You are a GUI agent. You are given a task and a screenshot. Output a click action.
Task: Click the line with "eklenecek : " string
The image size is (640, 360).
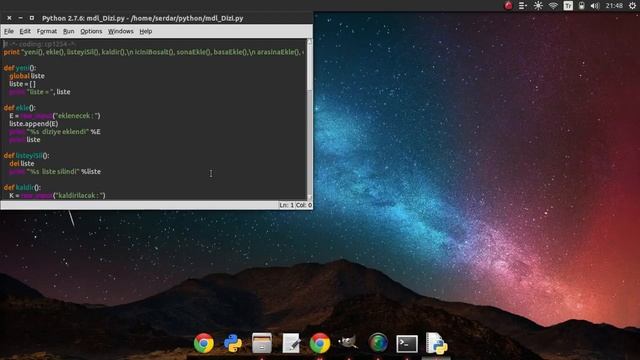coord(55,116)
